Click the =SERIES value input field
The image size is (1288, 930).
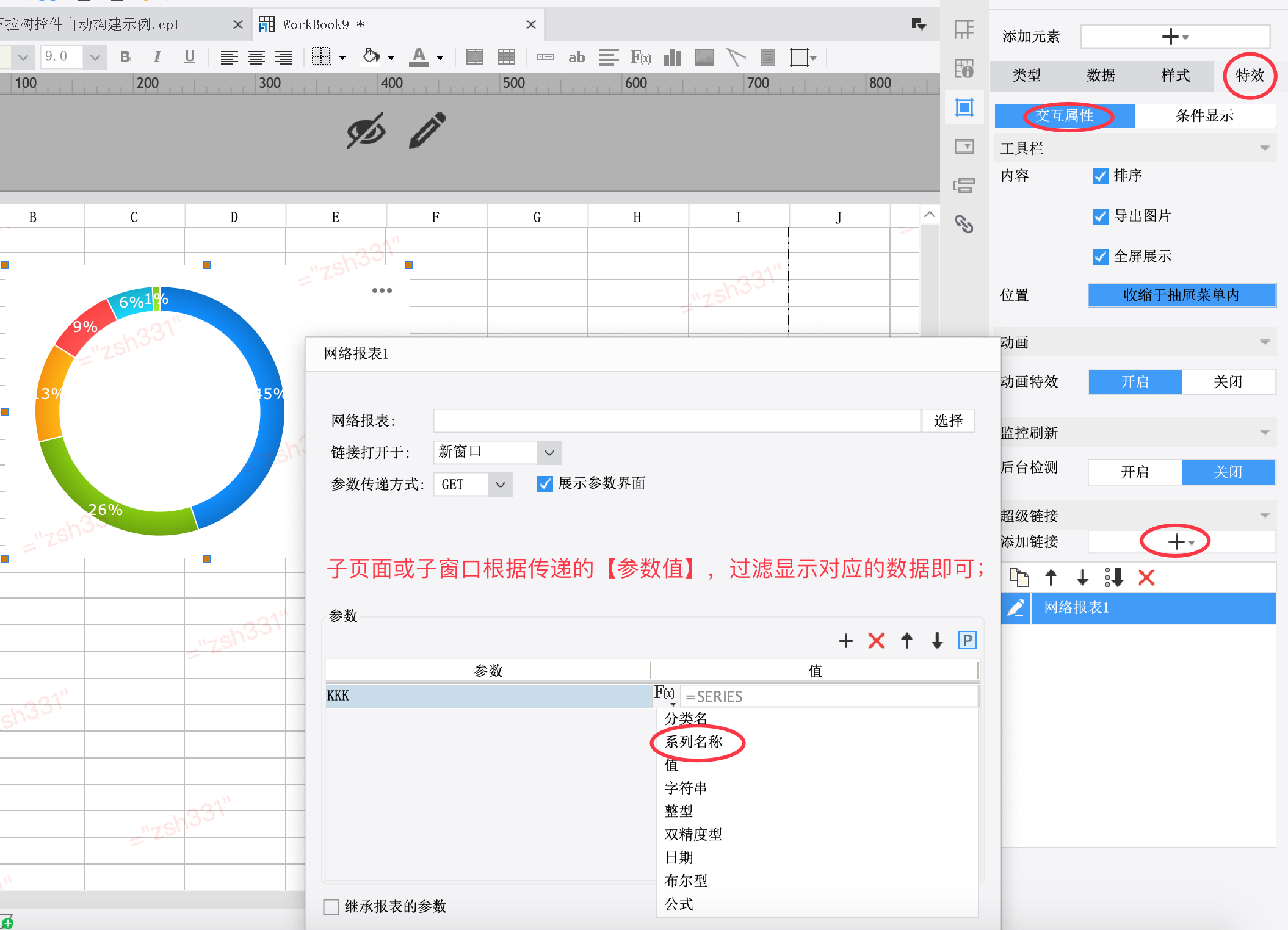pyautogui.click(x=829, y=697)
